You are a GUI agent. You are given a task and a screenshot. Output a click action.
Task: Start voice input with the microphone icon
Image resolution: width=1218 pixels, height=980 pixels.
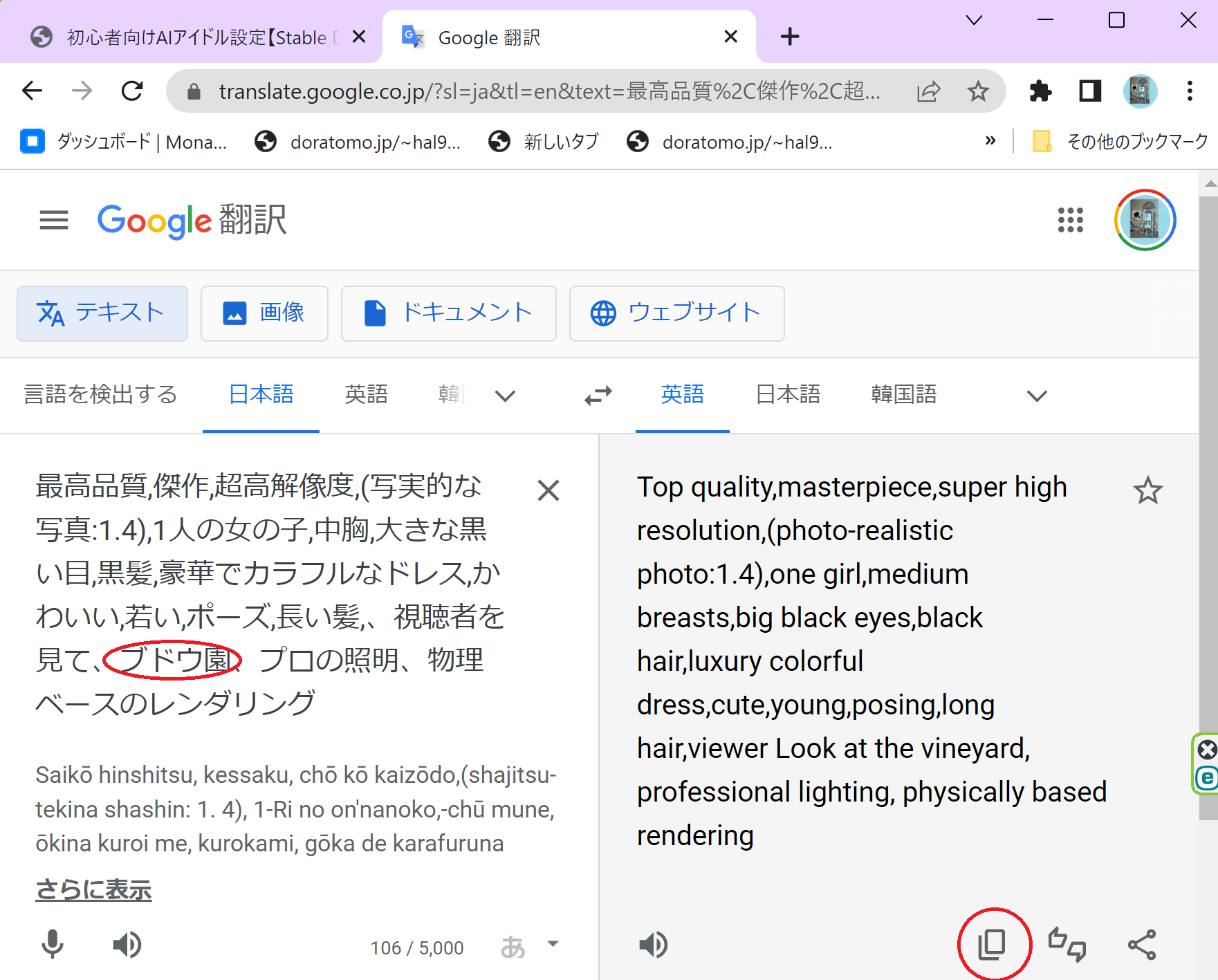pos(53,944)
